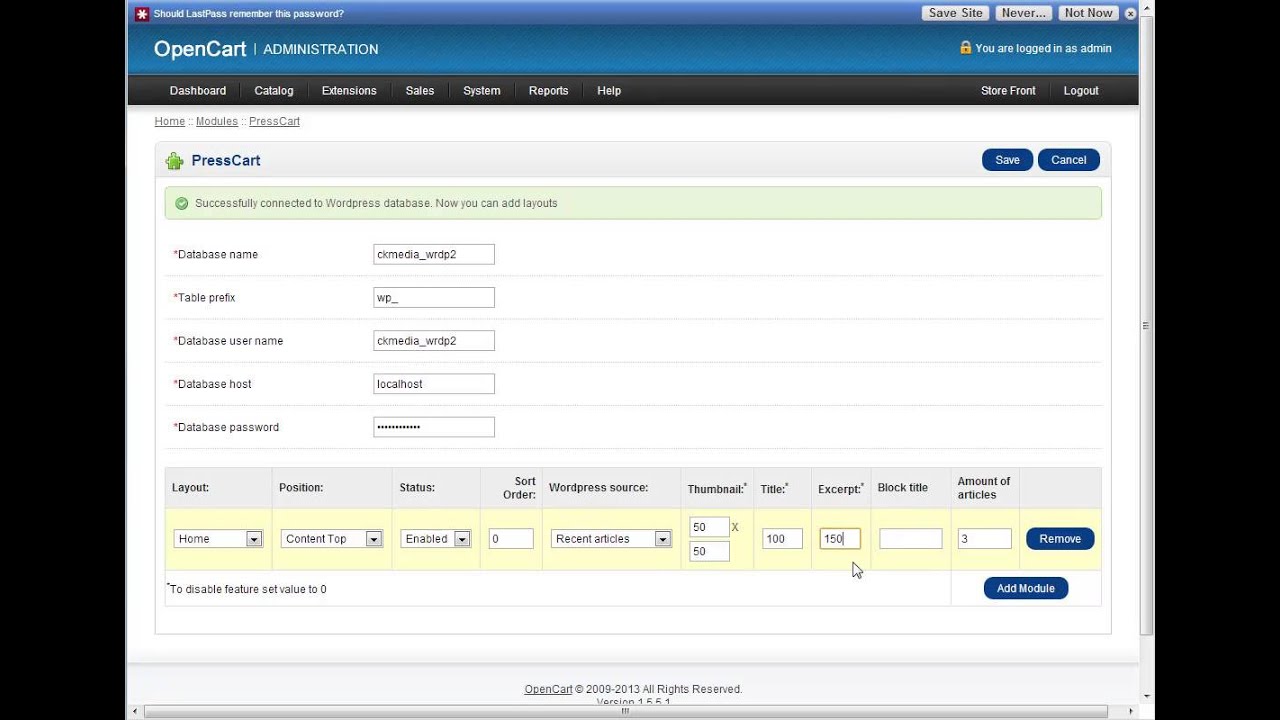Click the empty Block title field
The width and height of the screenshot is (1280, 720).
(x=911, y=538)
